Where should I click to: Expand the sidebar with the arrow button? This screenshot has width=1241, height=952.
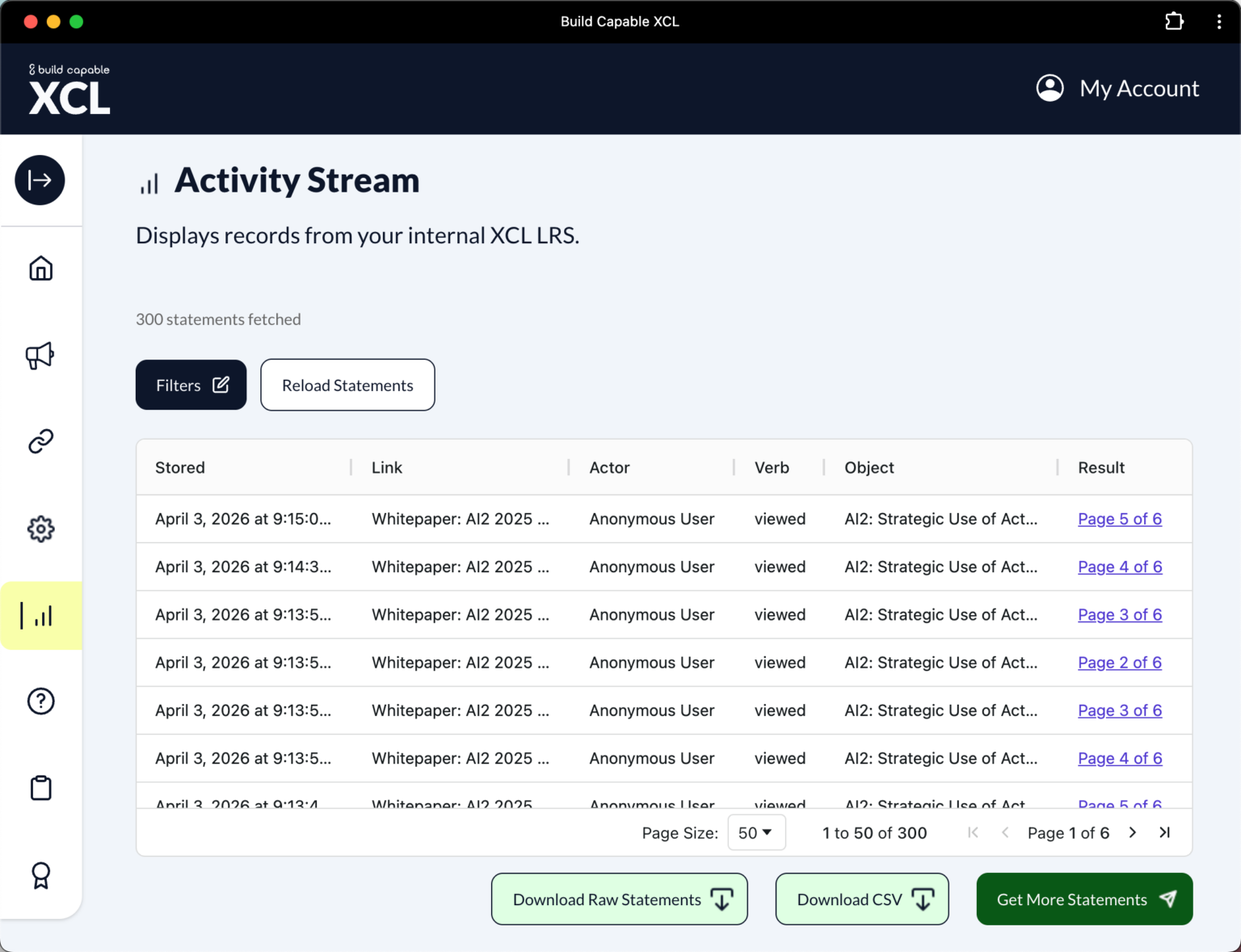(40, 180)
